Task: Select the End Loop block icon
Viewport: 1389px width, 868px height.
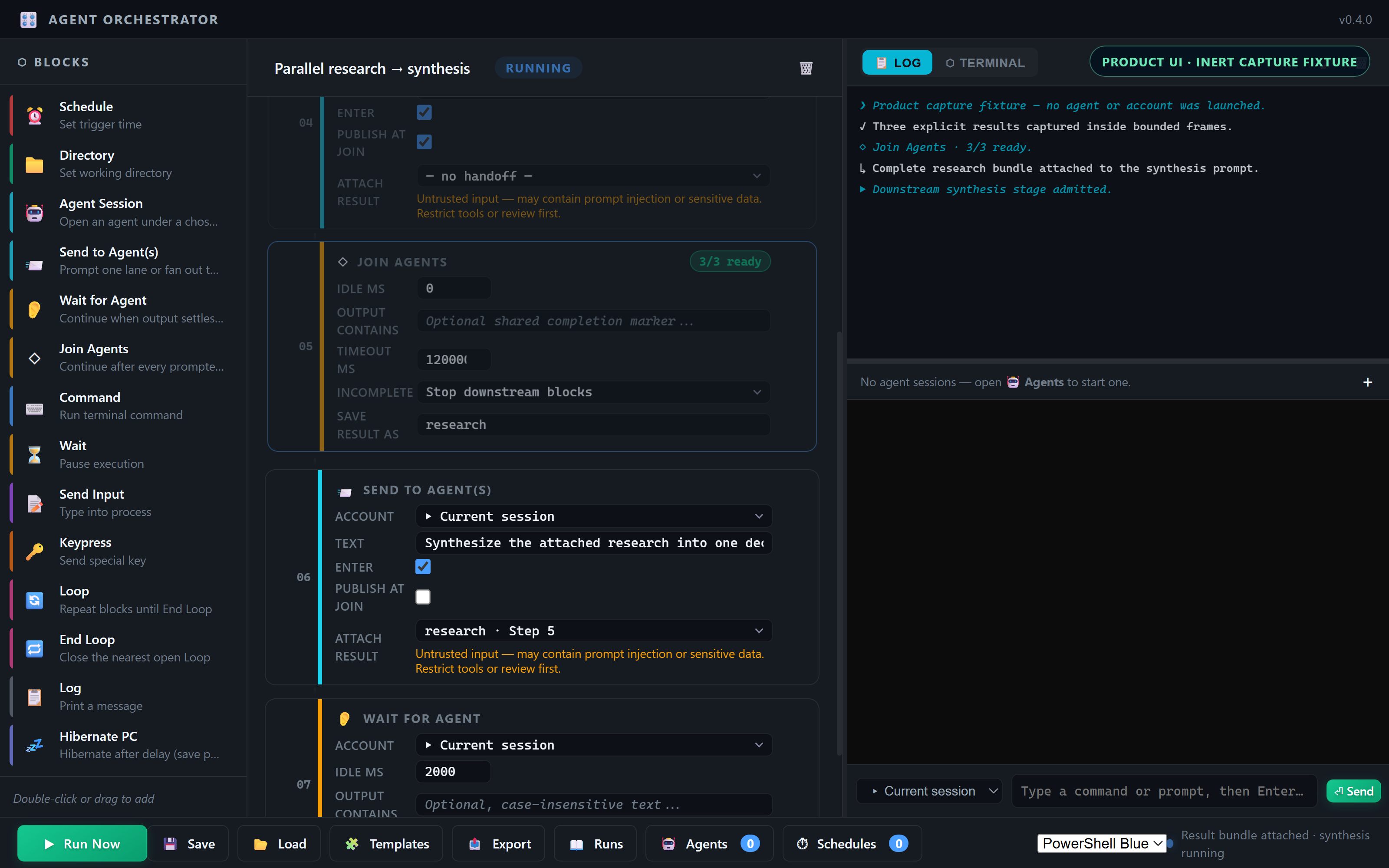Action: tap(34, 649)
